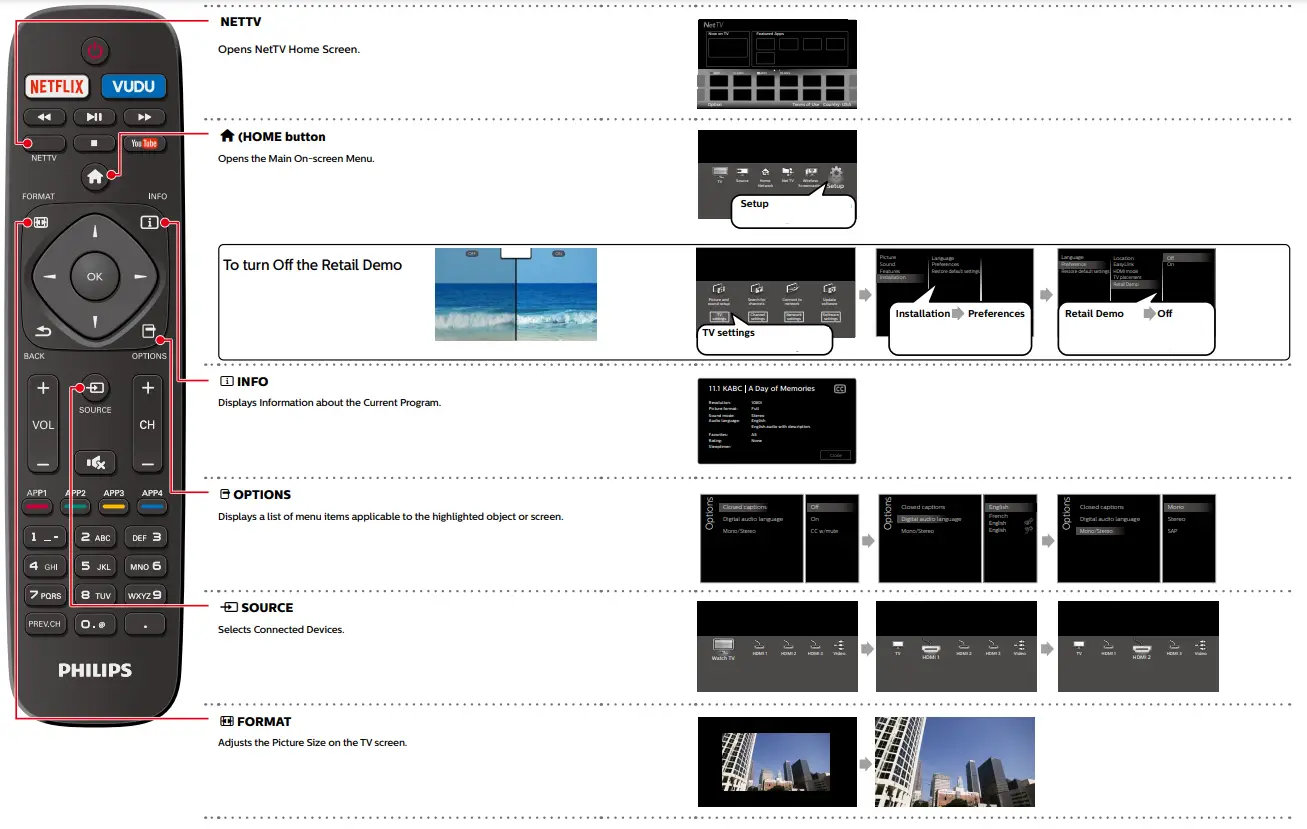This screenshot has width=1307, height=829.
Task: Click the 8 TUV key on the remote
Action: (x=95, y=596)
